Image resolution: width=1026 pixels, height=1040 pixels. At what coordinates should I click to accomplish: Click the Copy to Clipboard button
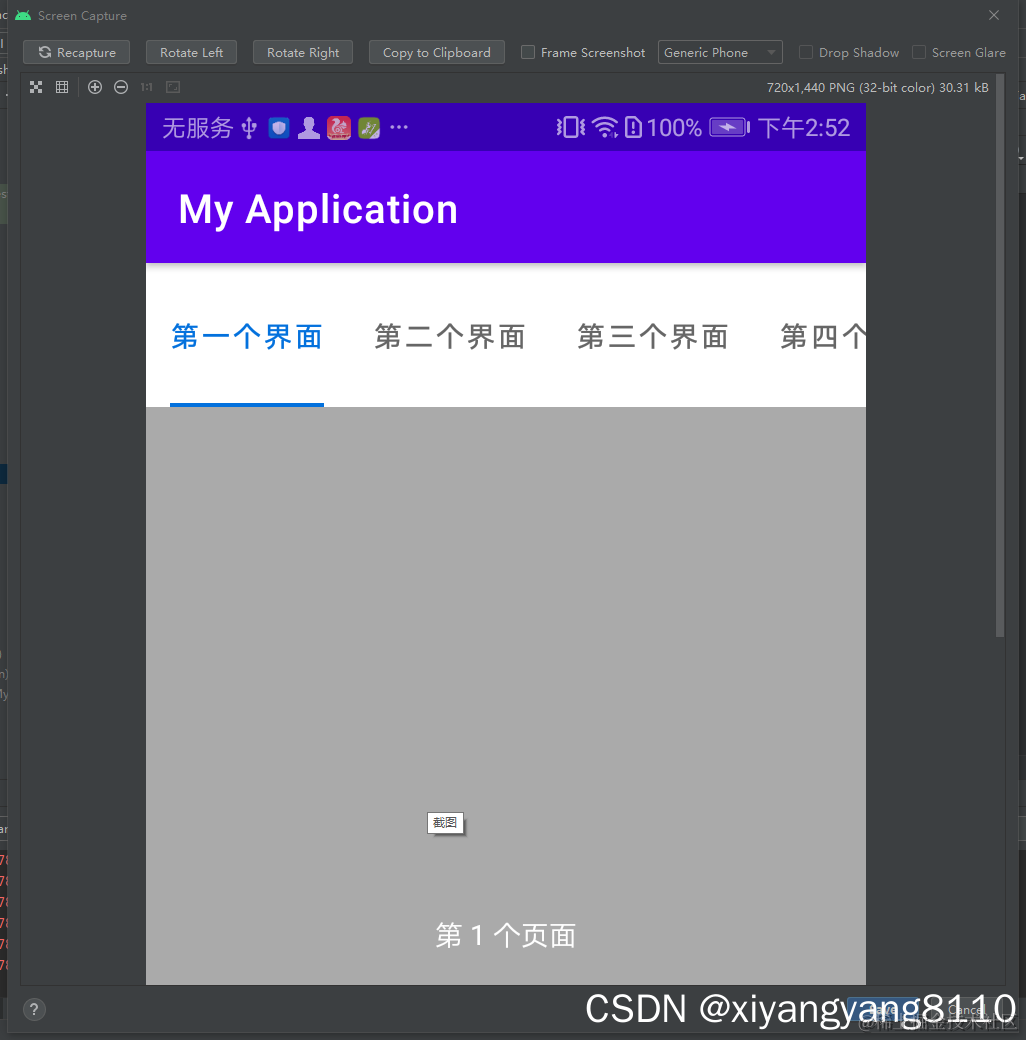click(x=436, y=52)
